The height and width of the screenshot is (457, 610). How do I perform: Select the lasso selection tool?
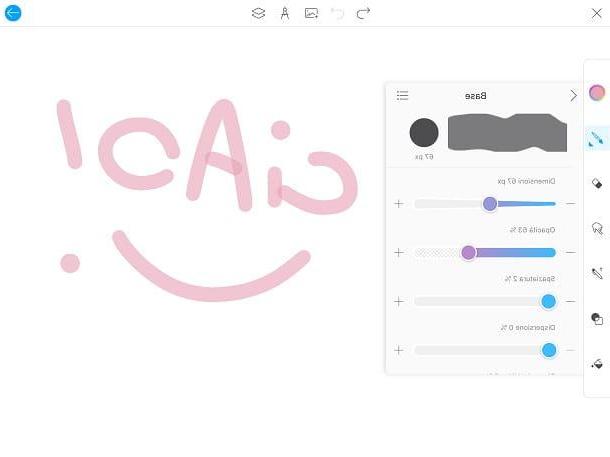(597, 228)
